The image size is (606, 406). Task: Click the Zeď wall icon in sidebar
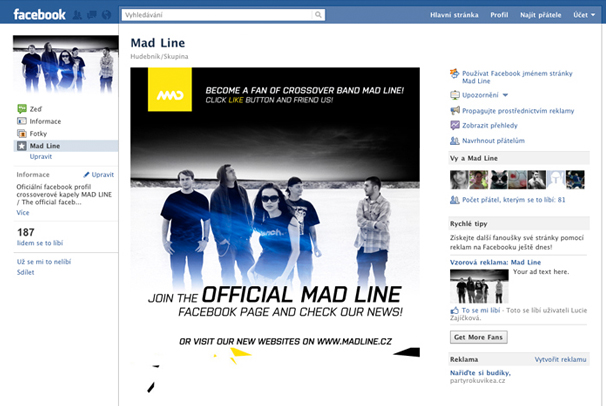(x=22, y=109)
